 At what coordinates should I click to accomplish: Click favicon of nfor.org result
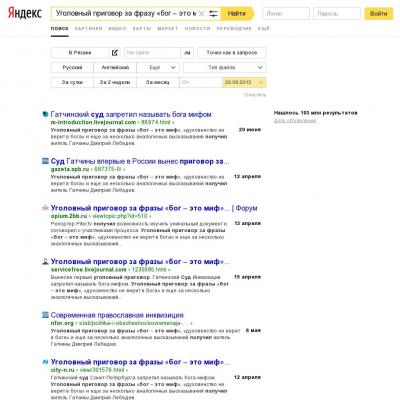pyautogui.click(x=45, y=315)
